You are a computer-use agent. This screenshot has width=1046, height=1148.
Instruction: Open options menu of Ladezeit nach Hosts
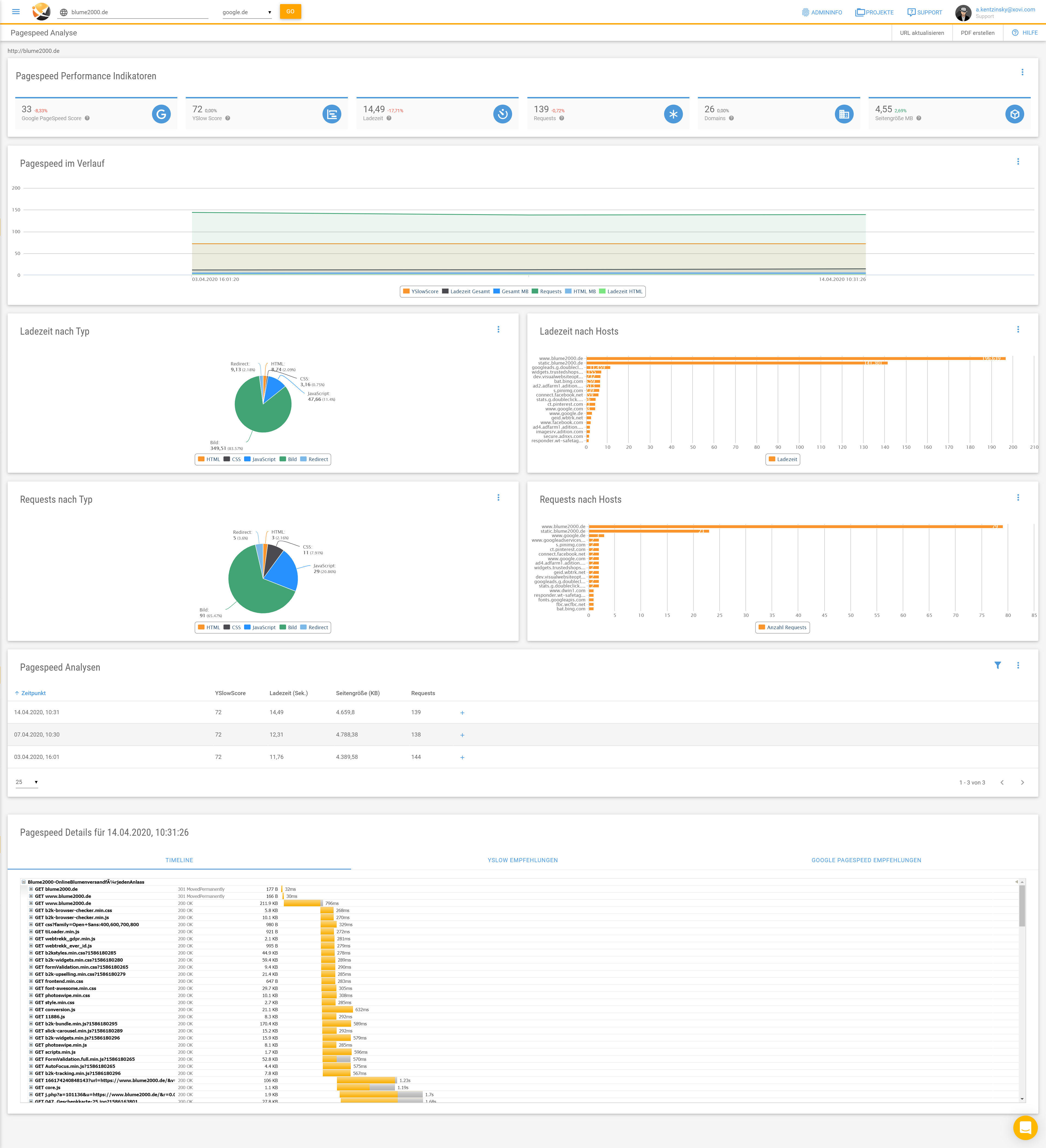1018,330
